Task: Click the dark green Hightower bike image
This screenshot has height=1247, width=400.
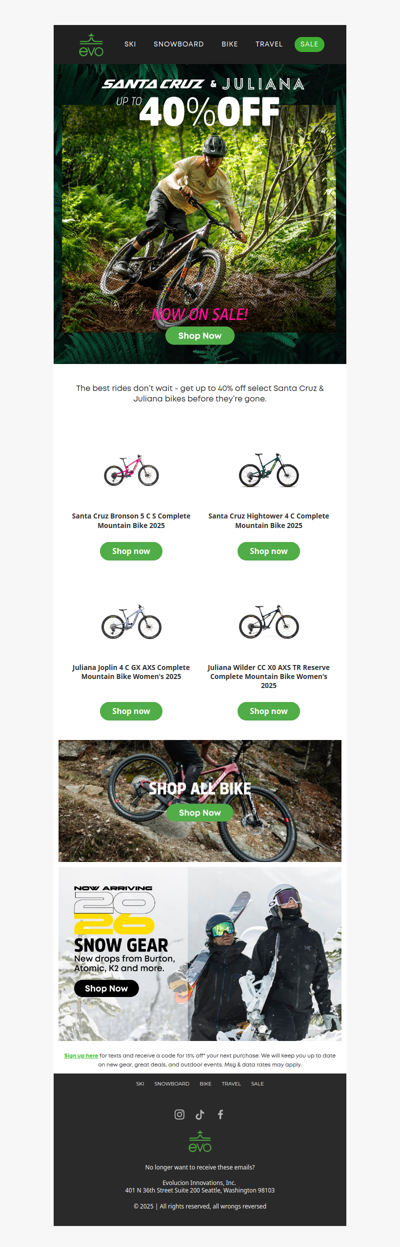Action: [x=269, y=470]
